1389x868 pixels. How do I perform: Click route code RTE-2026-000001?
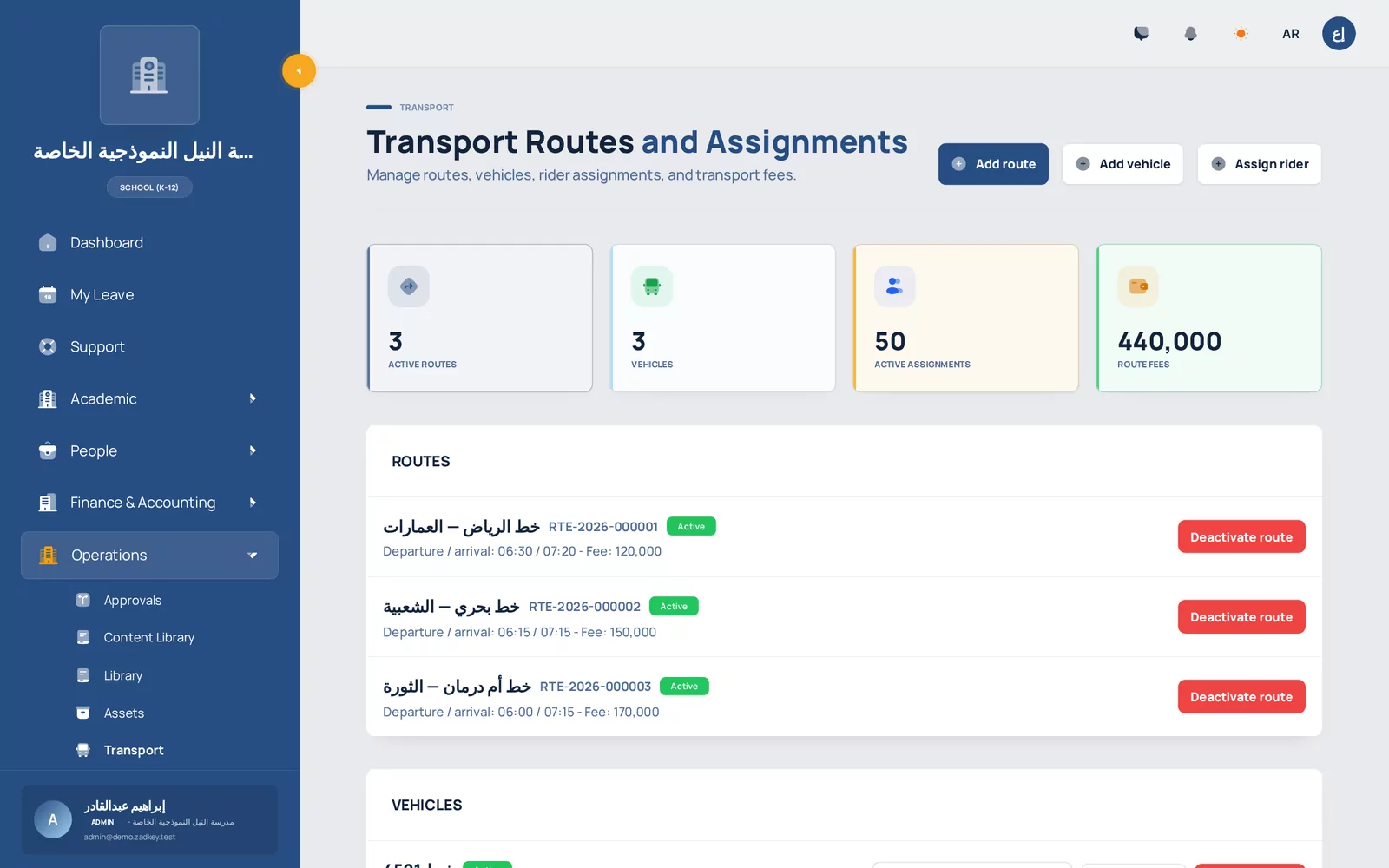click(603, 527)
